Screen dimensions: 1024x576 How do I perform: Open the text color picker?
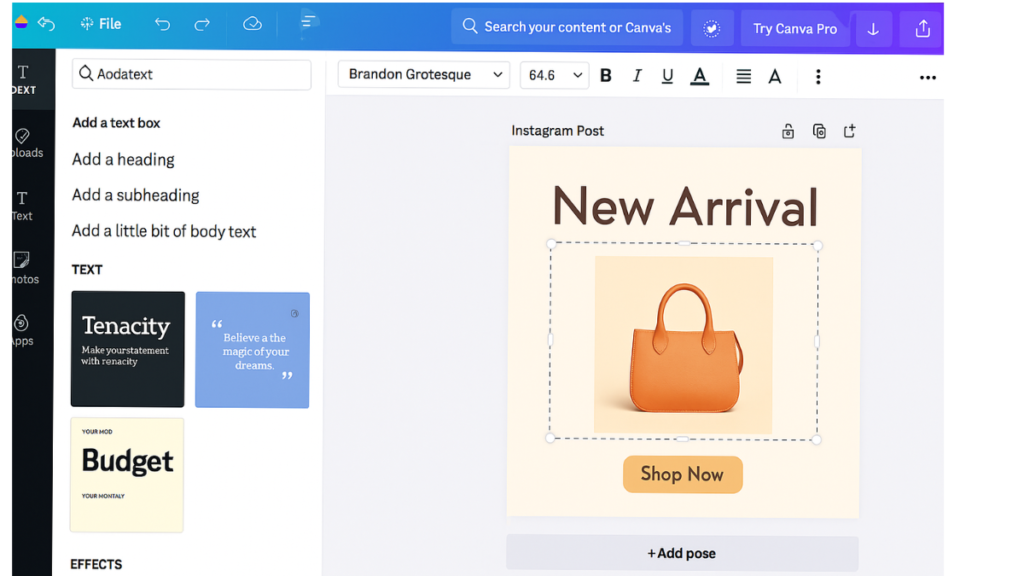click(x=699, y=76)
